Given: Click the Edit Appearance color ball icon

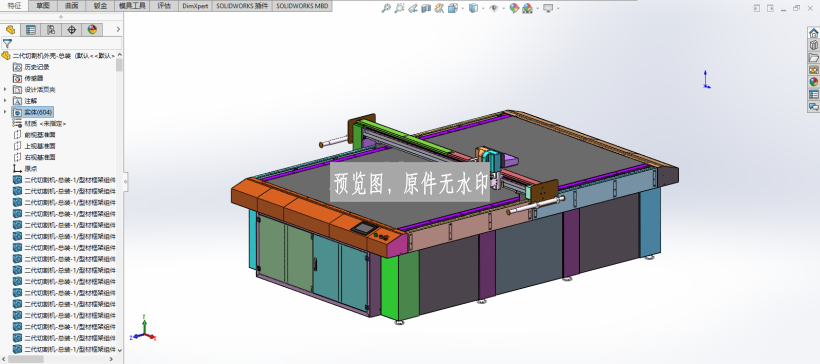Looking at the screenshot, I should (x=514, y=8).
